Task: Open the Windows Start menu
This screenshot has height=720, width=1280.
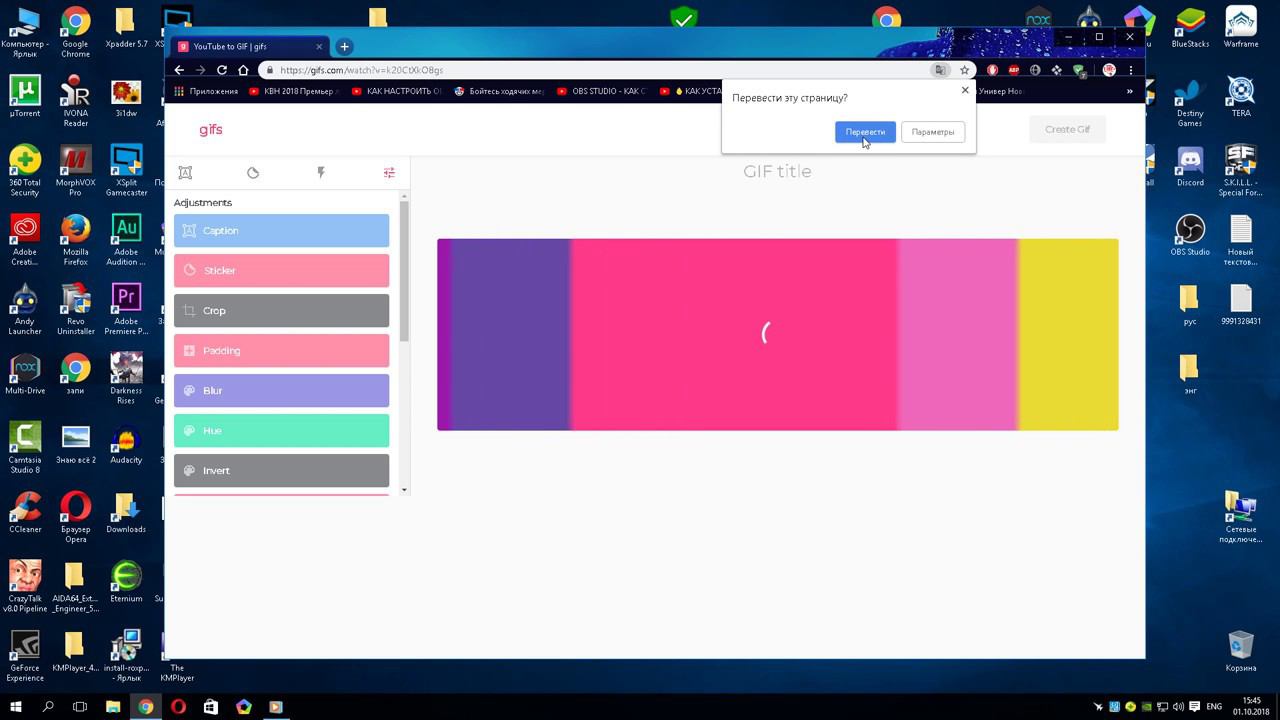Action: point(15,707)
